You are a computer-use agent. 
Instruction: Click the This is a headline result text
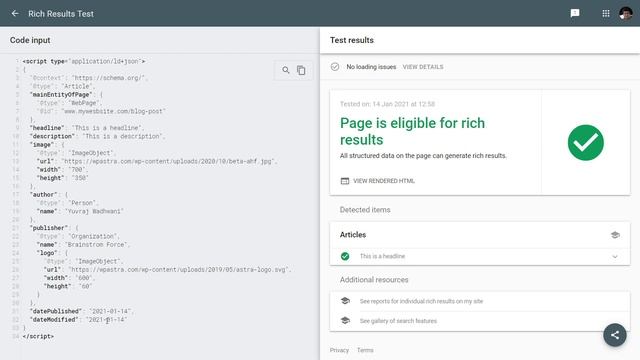[382, 256]
